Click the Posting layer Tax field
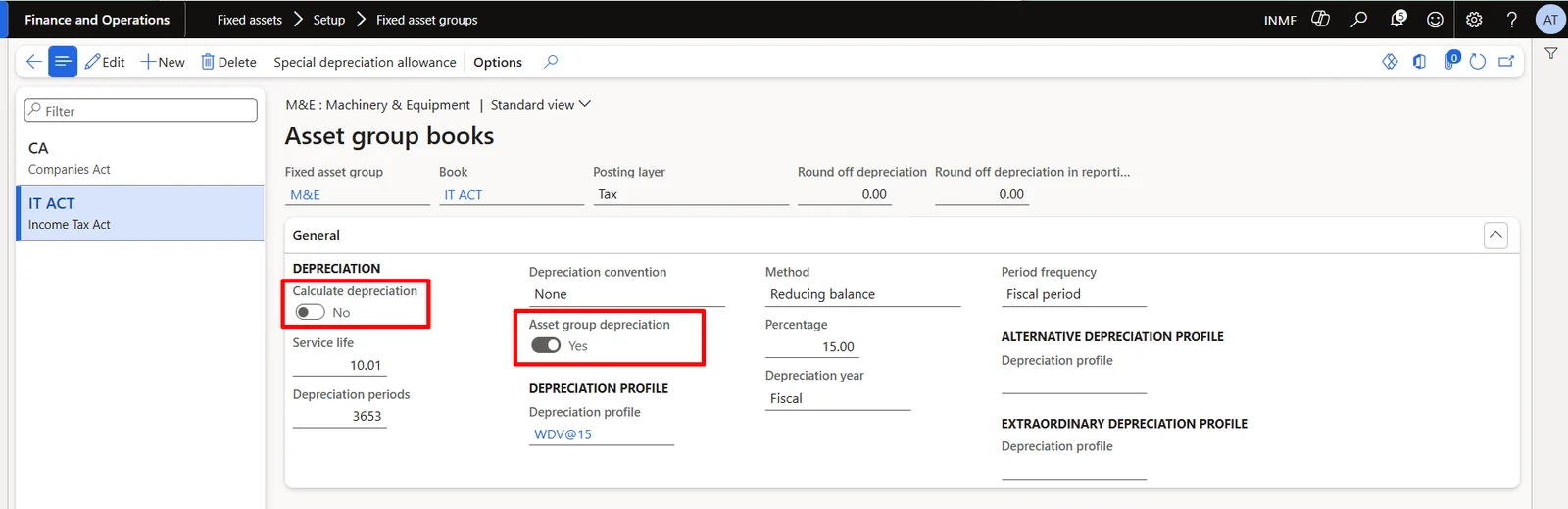Viewport: 1568px width, 509px height. coord(691,194)
